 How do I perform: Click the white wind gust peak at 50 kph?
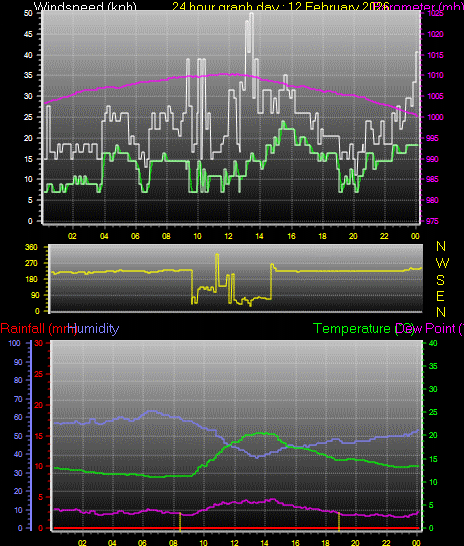(251, 15)
